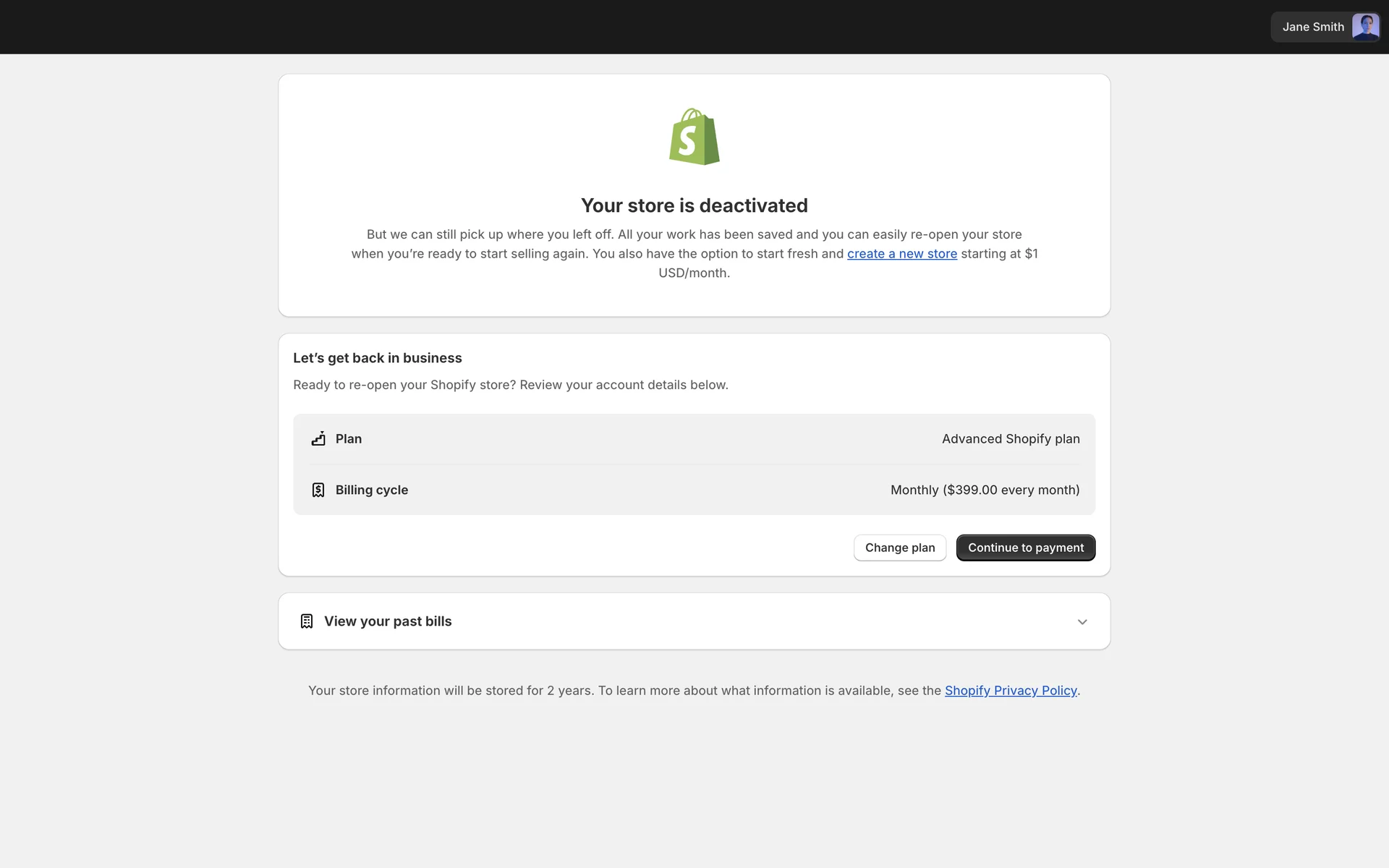1389x868 pixels.
Task: Click the Billing cycle receipt icon
Action: pyautogui.click(x=318, y=490)
